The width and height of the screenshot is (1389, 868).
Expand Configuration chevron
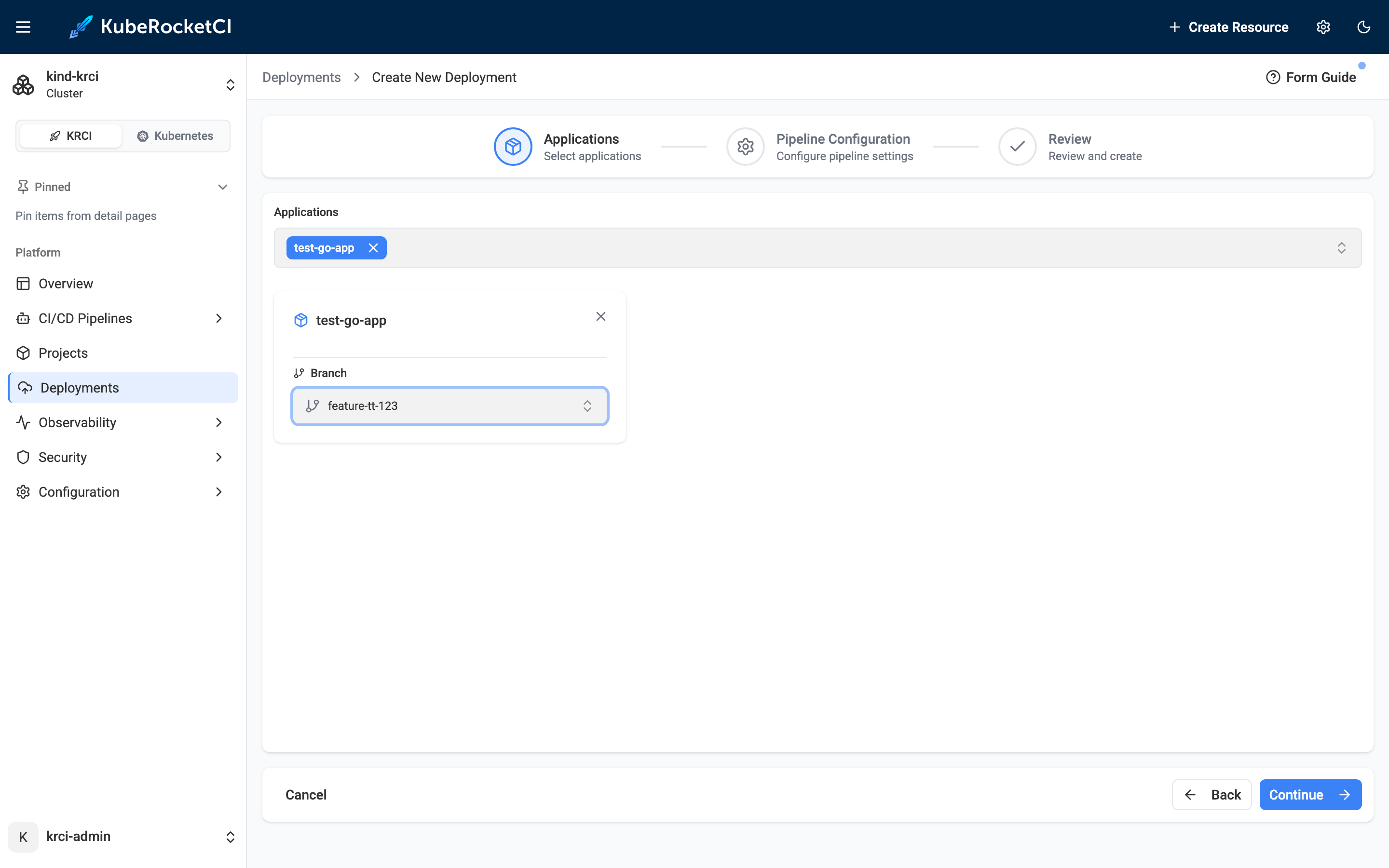(x=218, y=492)
